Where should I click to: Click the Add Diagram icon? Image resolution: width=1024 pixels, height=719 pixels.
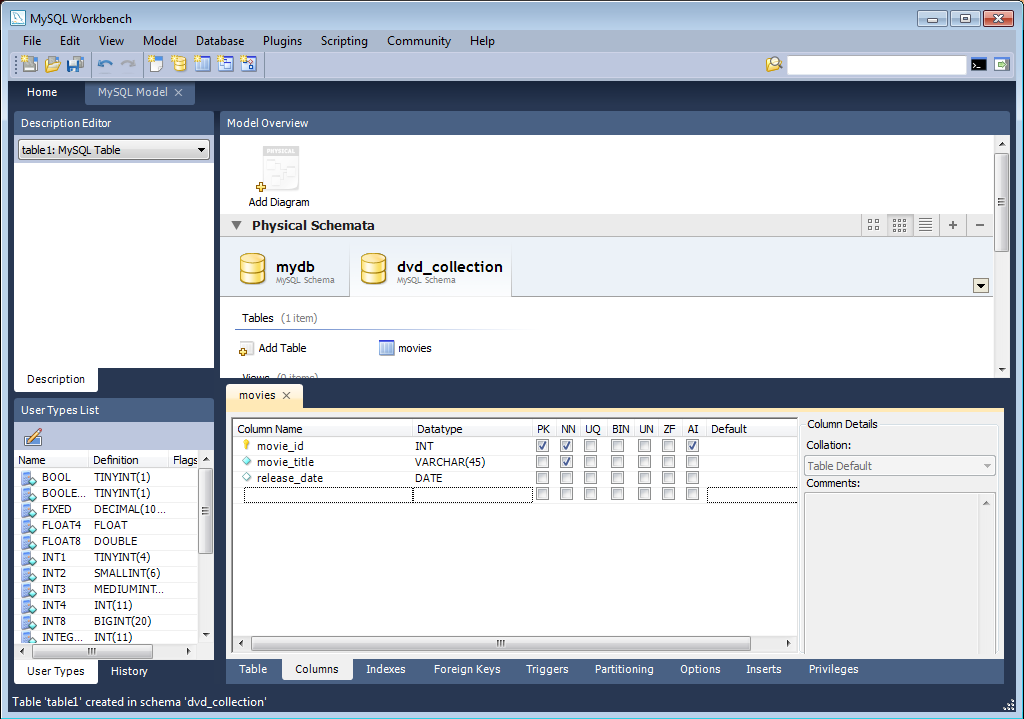pyautogui.click(x=279, y=172)
